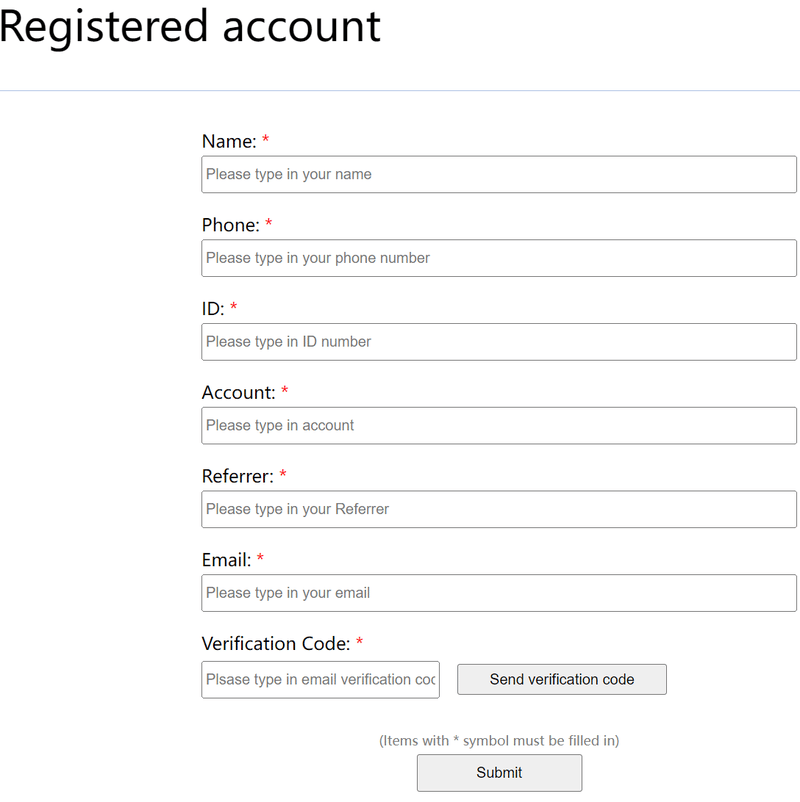The height and width of the screenshot is (802, 800).
Task: Click the Submit button
Action: [x=499, y=773]
